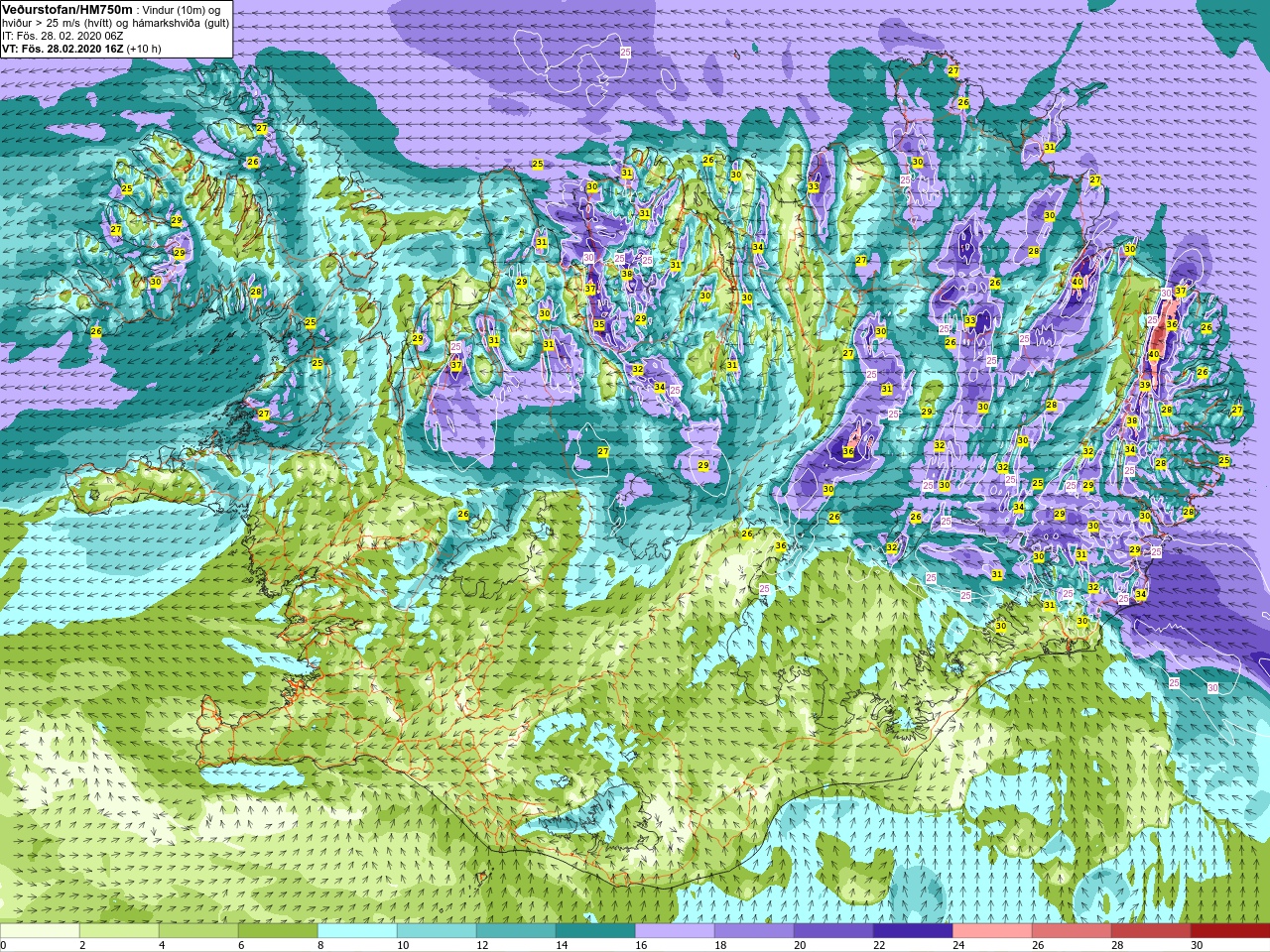Click the 'IT: Fös. 28. 02. 2020 06Z' line
The height and width of the screenshot is (952, 1270).
[63, 35]
